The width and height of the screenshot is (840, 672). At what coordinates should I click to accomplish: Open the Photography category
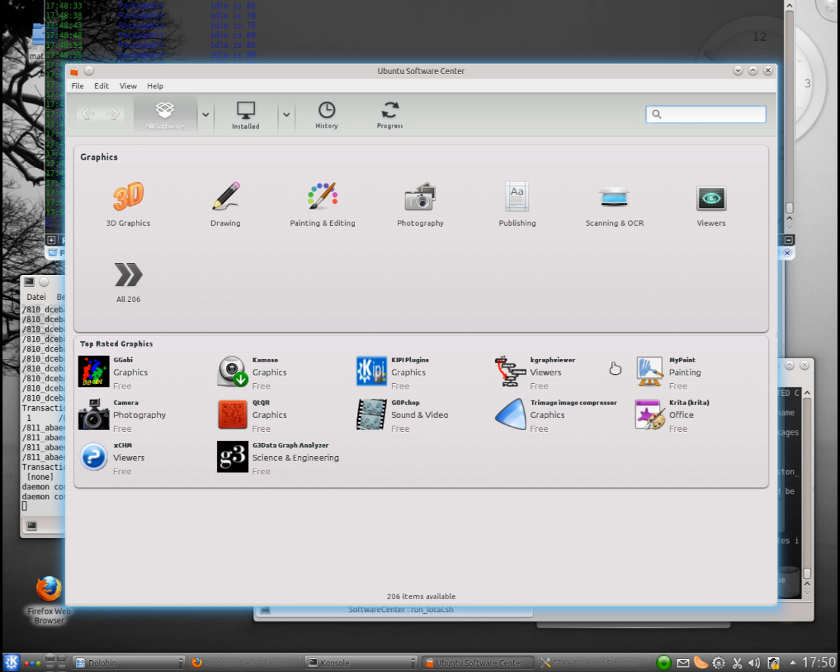click(420, 204)
